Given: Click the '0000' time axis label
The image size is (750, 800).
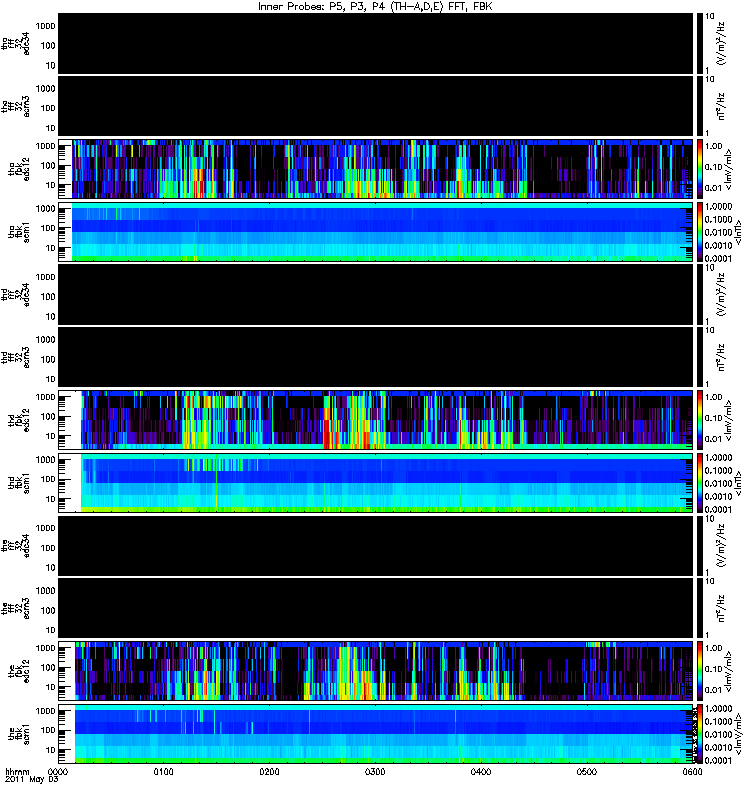Looking at the screenshot, I should pos(58,771).
